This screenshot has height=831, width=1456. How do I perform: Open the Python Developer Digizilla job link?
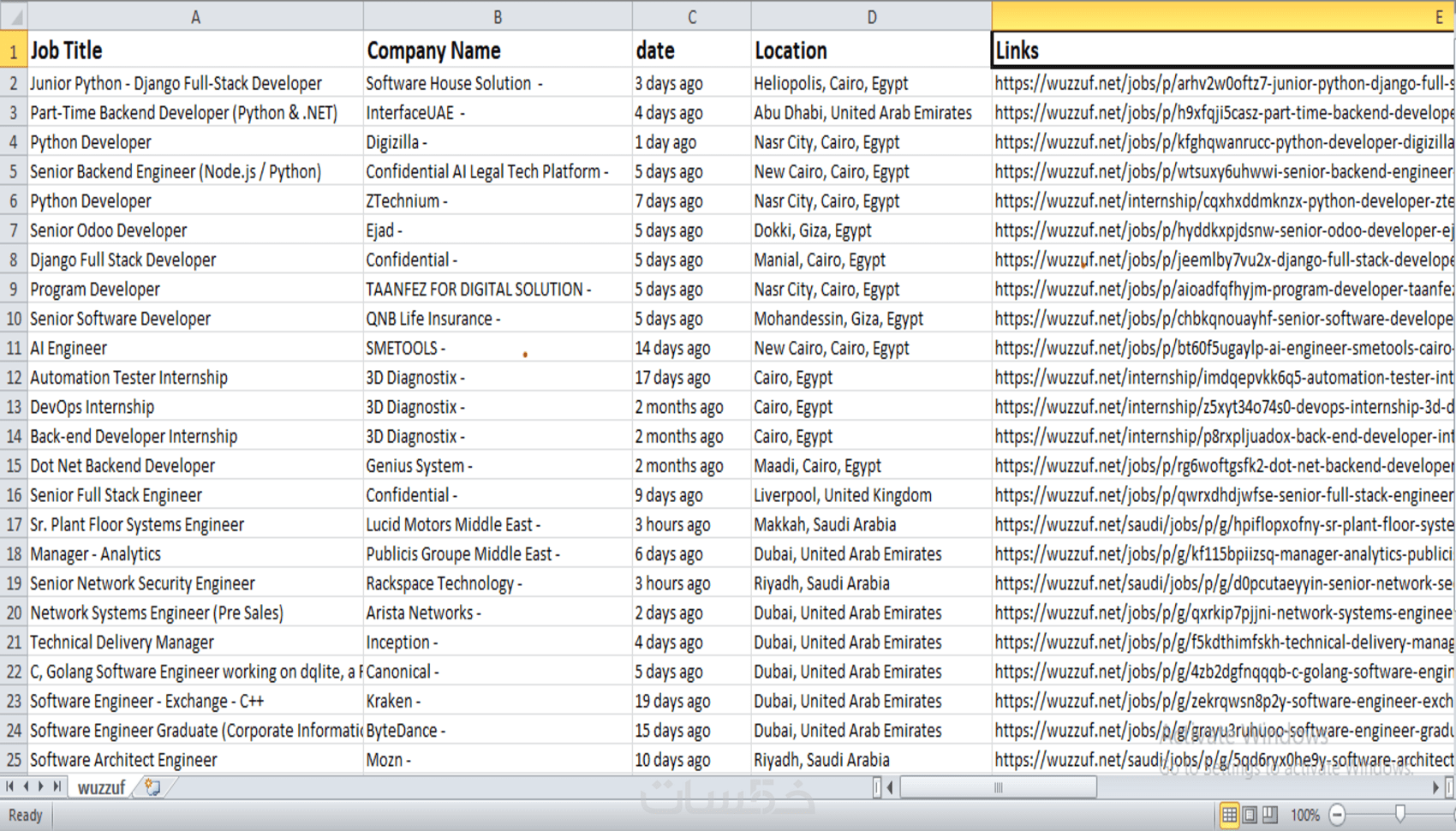point(1223,142)
